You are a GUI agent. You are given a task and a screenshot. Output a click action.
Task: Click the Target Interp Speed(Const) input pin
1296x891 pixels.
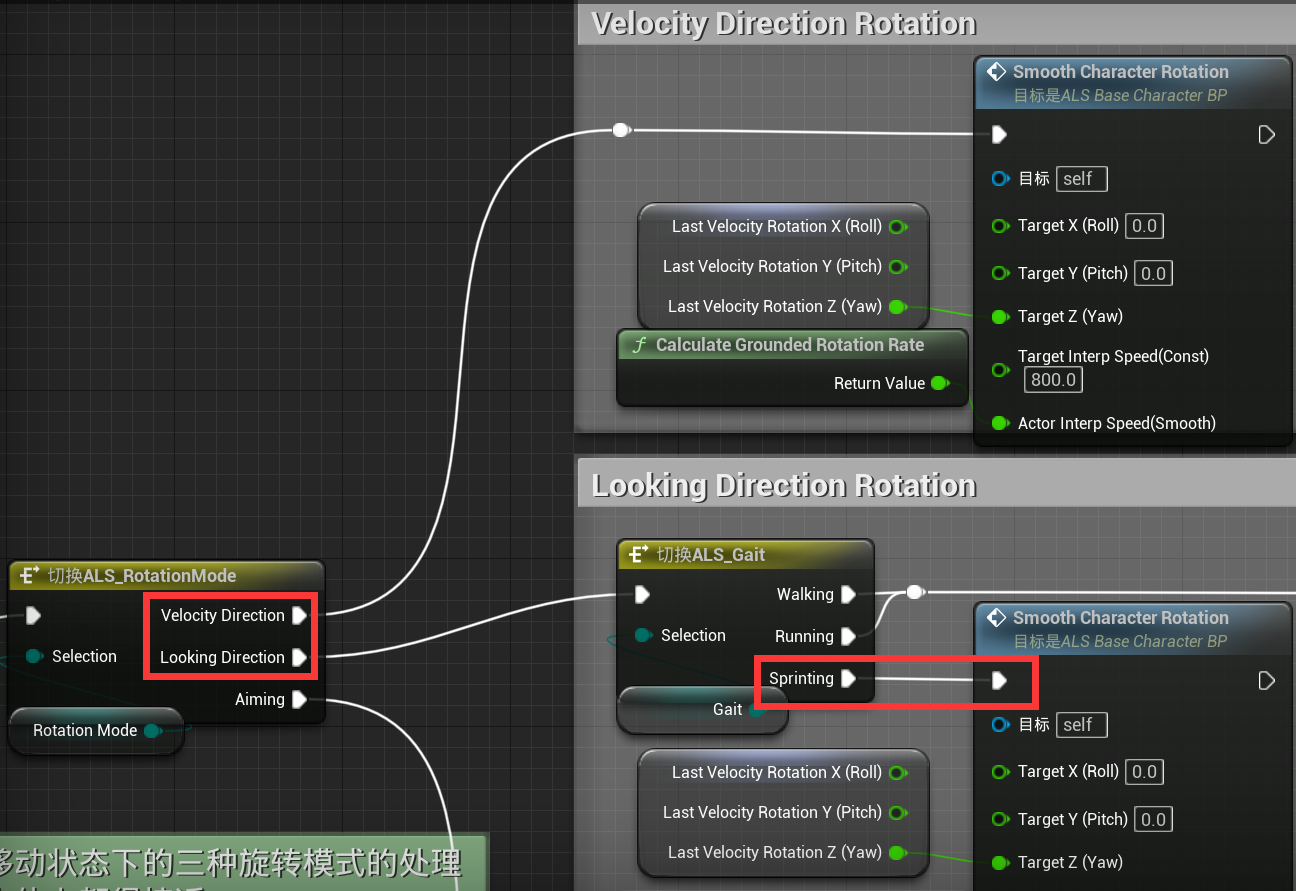coord(999,369)
